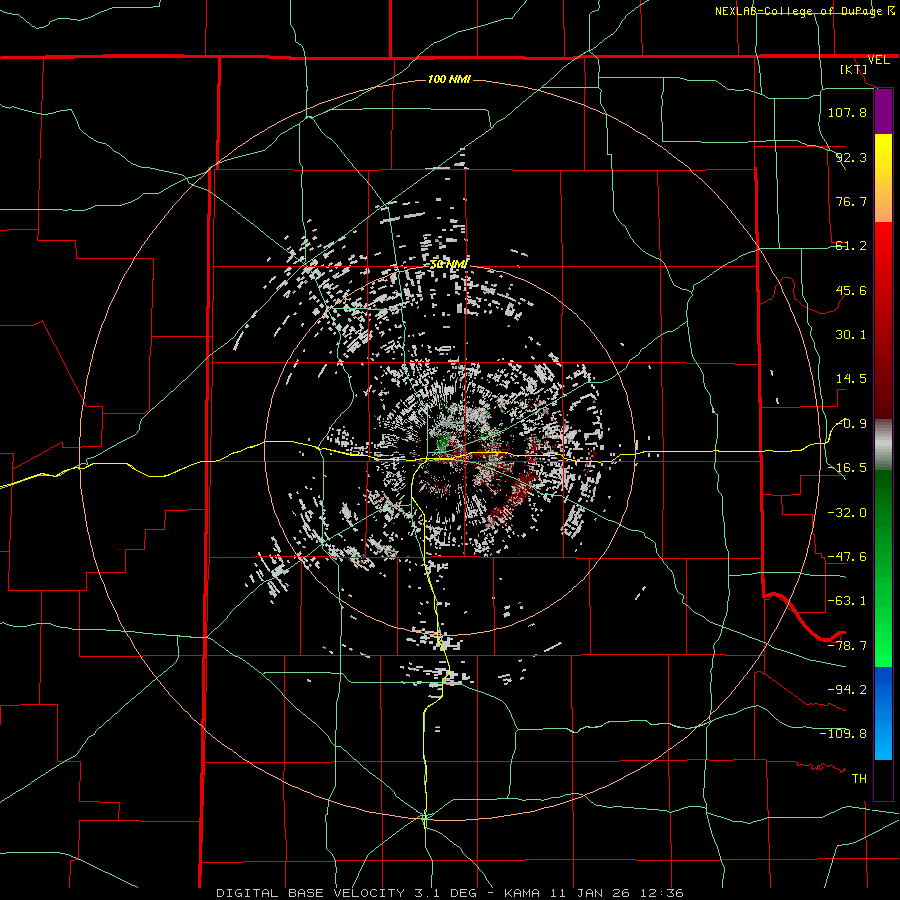Click the -32.0 value on velocity scale
Screen dimensions: 900x900
click(x=847, y=512)
